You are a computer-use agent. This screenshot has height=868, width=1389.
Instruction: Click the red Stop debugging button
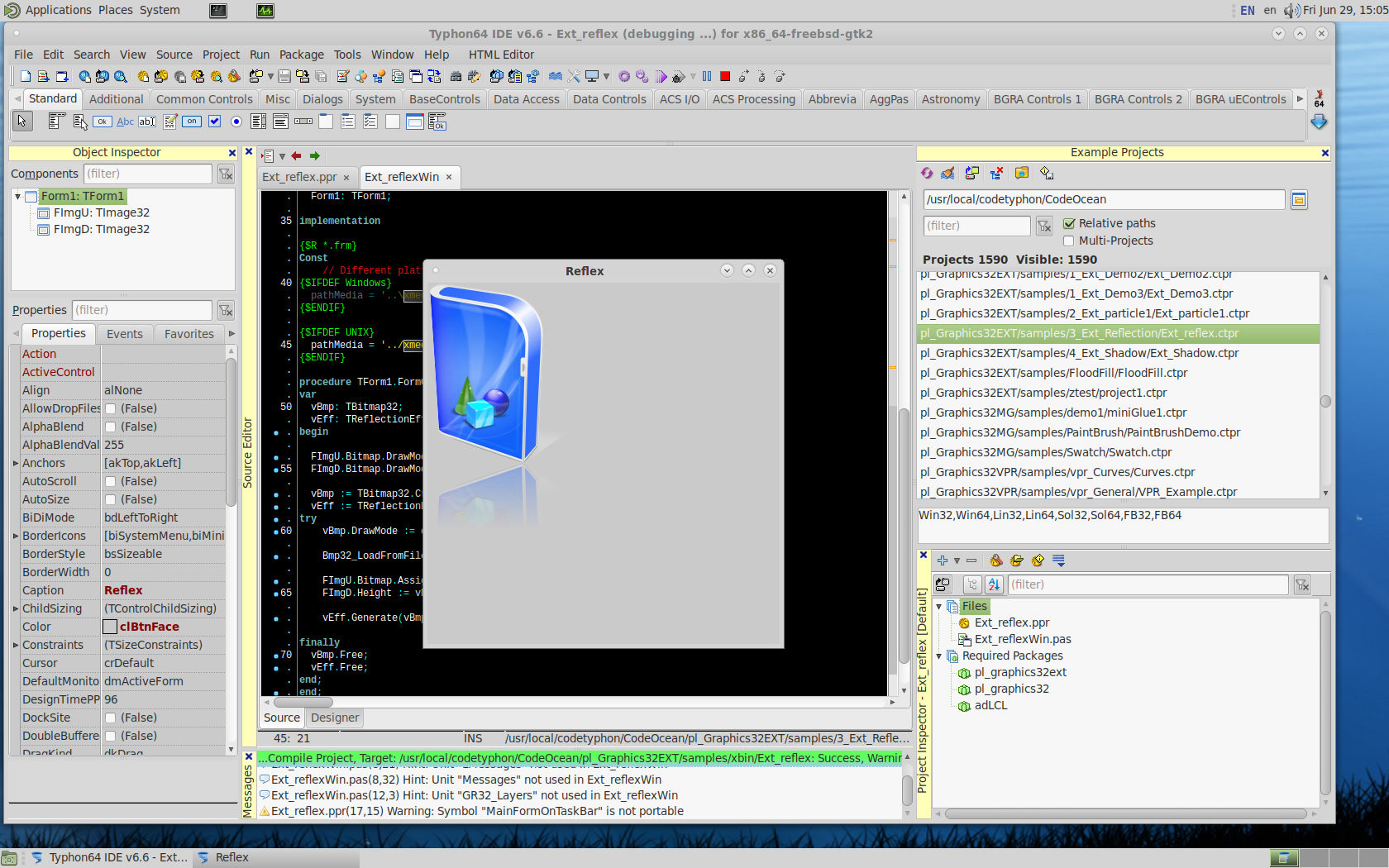(725, 76)
